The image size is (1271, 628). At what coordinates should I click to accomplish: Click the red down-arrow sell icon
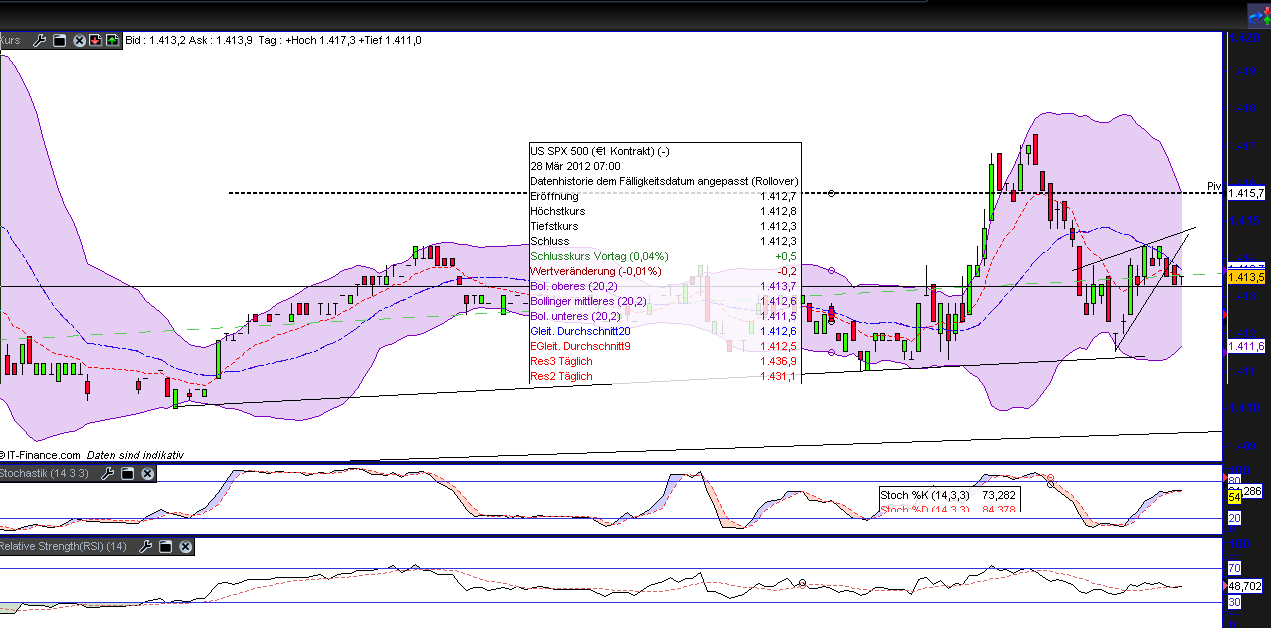tap(95, 40)
